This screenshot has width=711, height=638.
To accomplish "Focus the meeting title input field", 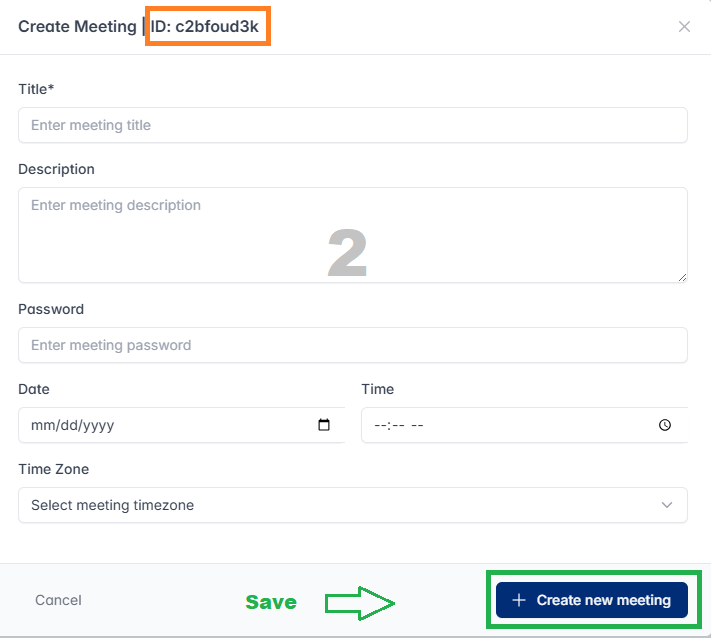I will click(352, 125).
